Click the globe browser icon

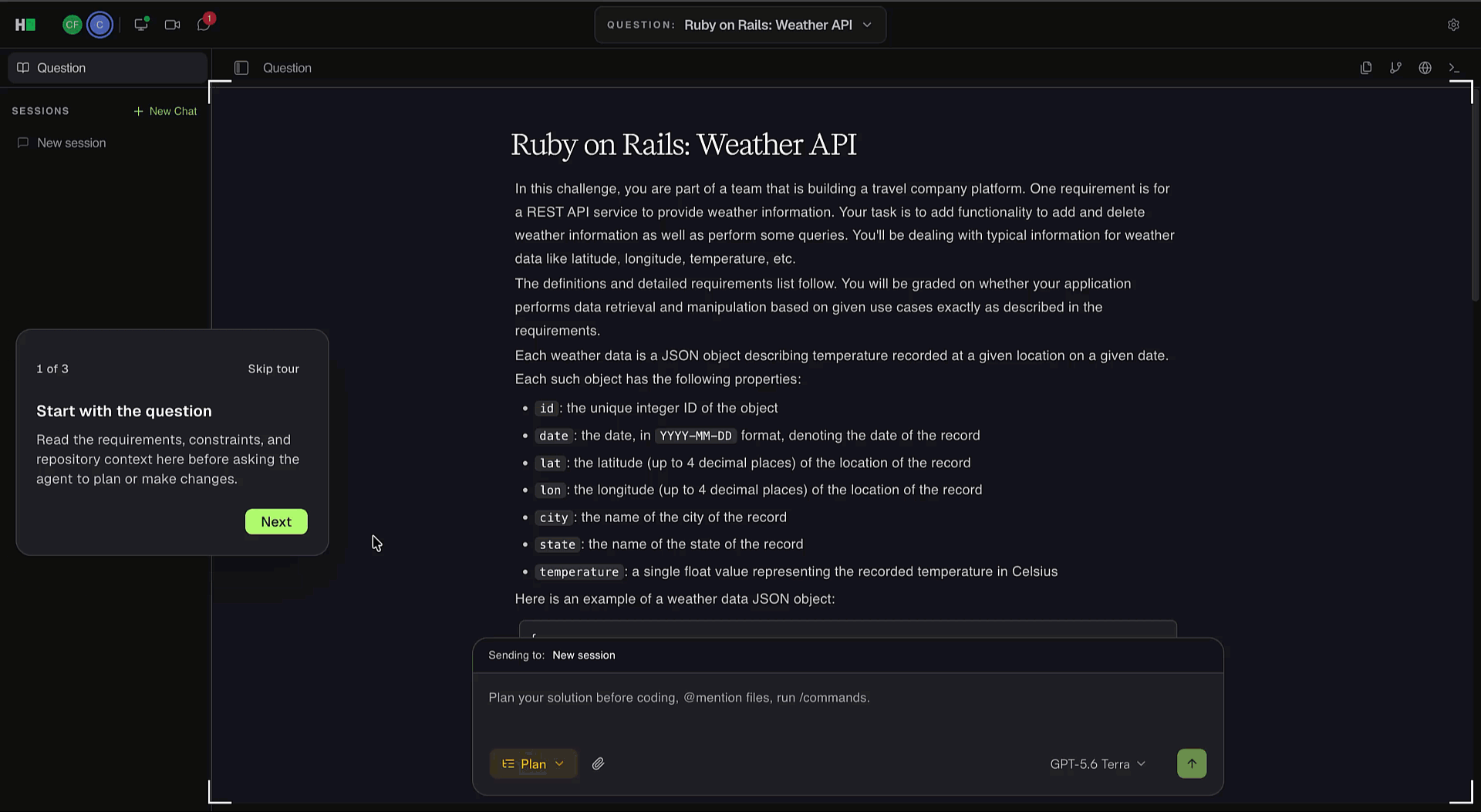(1425, 68)
